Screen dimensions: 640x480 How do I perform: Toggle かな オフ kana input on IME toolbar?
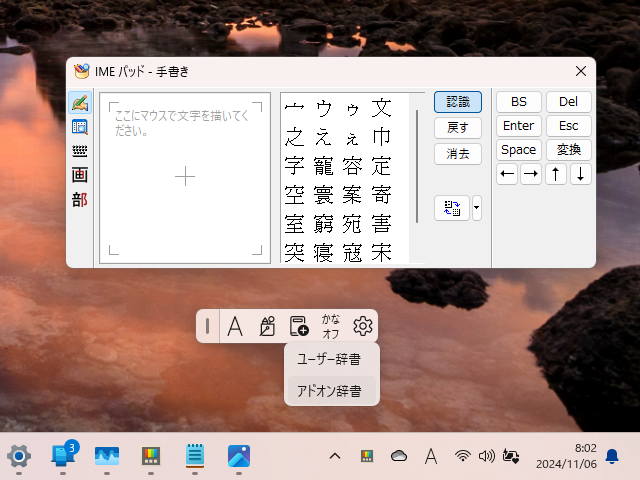(331, 326)
